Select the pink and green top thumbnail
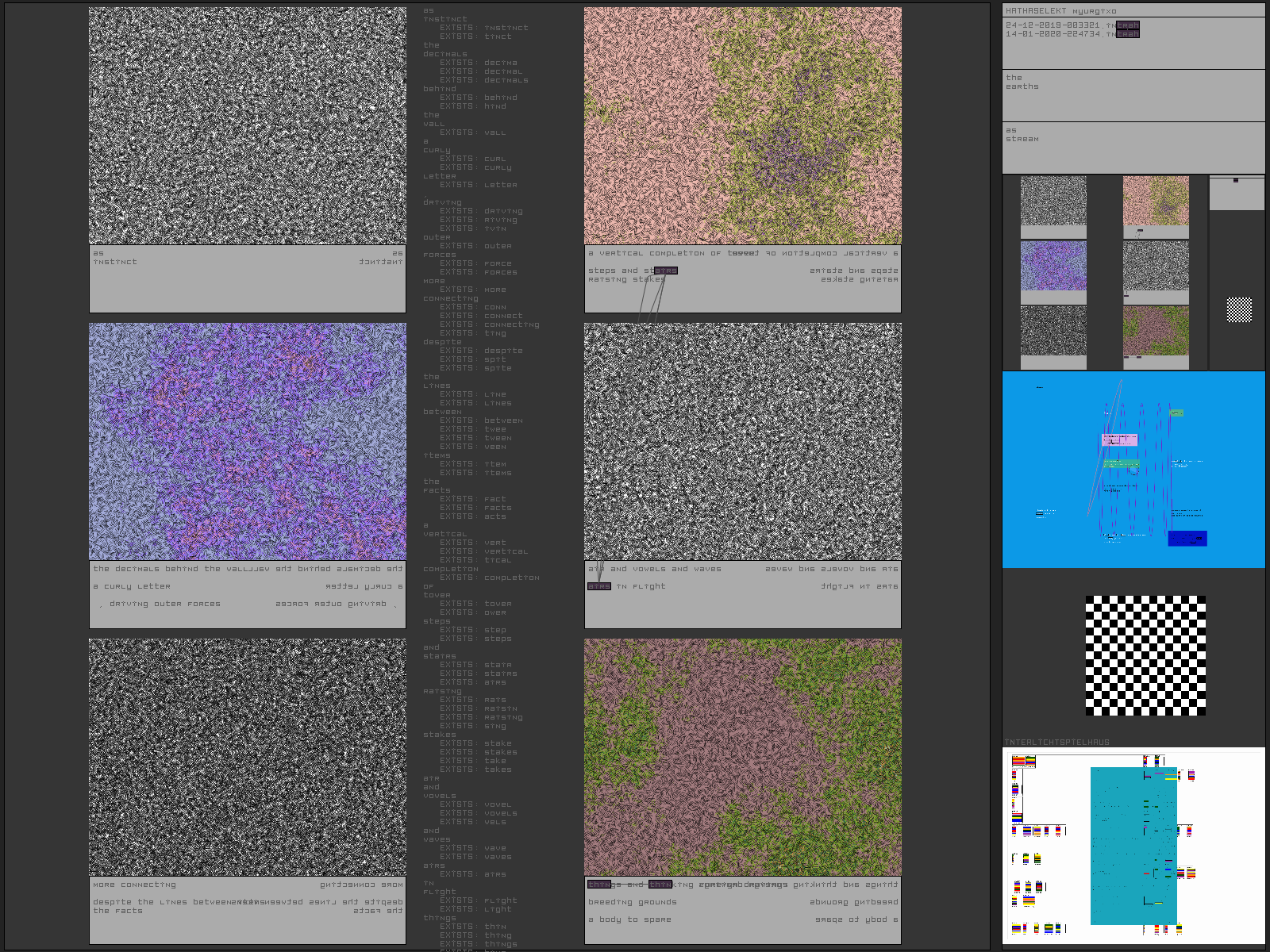This screenshot has height=952, width=1270. 1156,201
